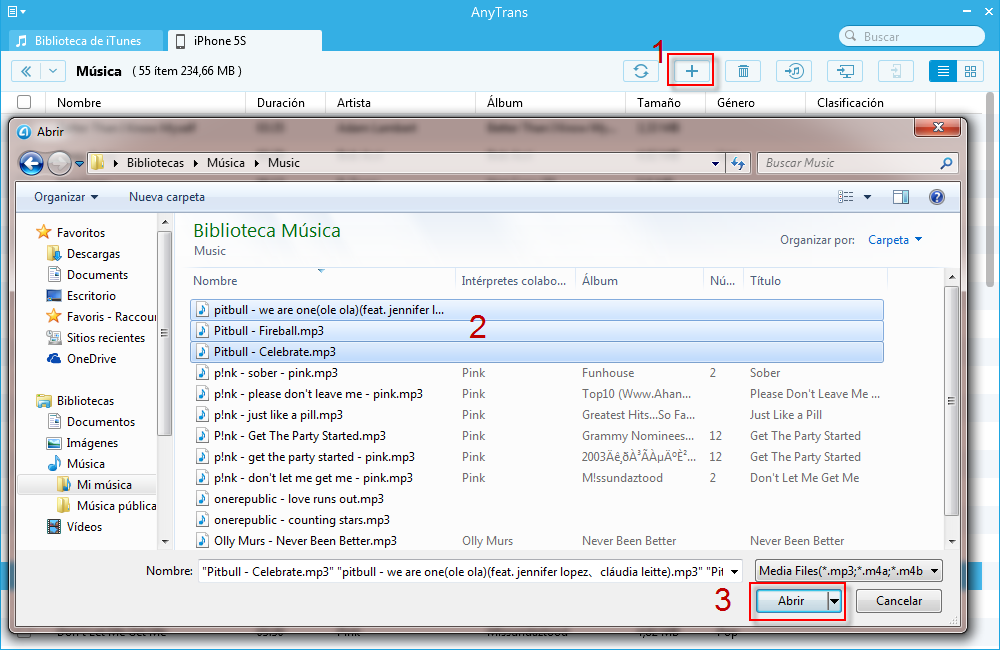Click the AnyTrans refresh icon
The width and height of the screenshot is (1000, 650).
coord(640,71)
